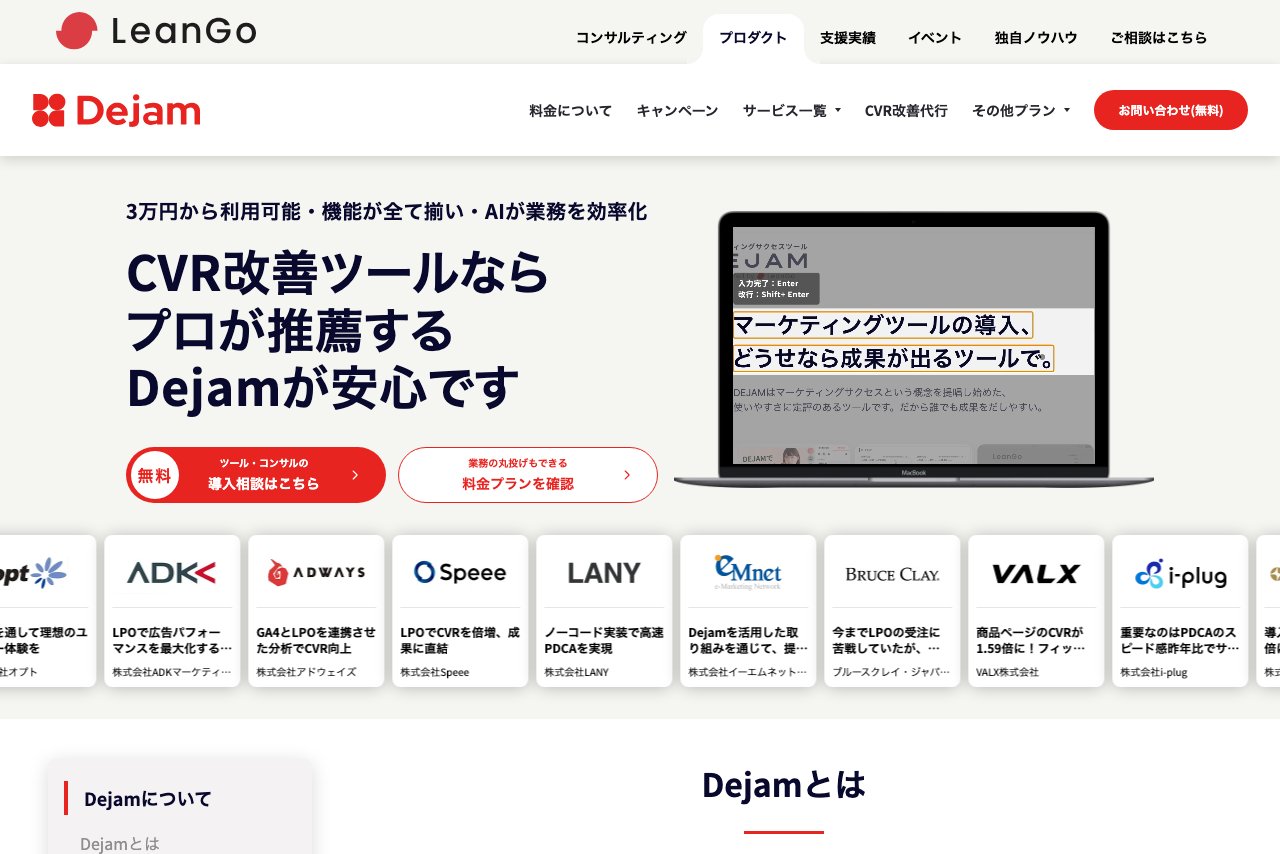Click the i-plug logo icon

coord(1180,574)
